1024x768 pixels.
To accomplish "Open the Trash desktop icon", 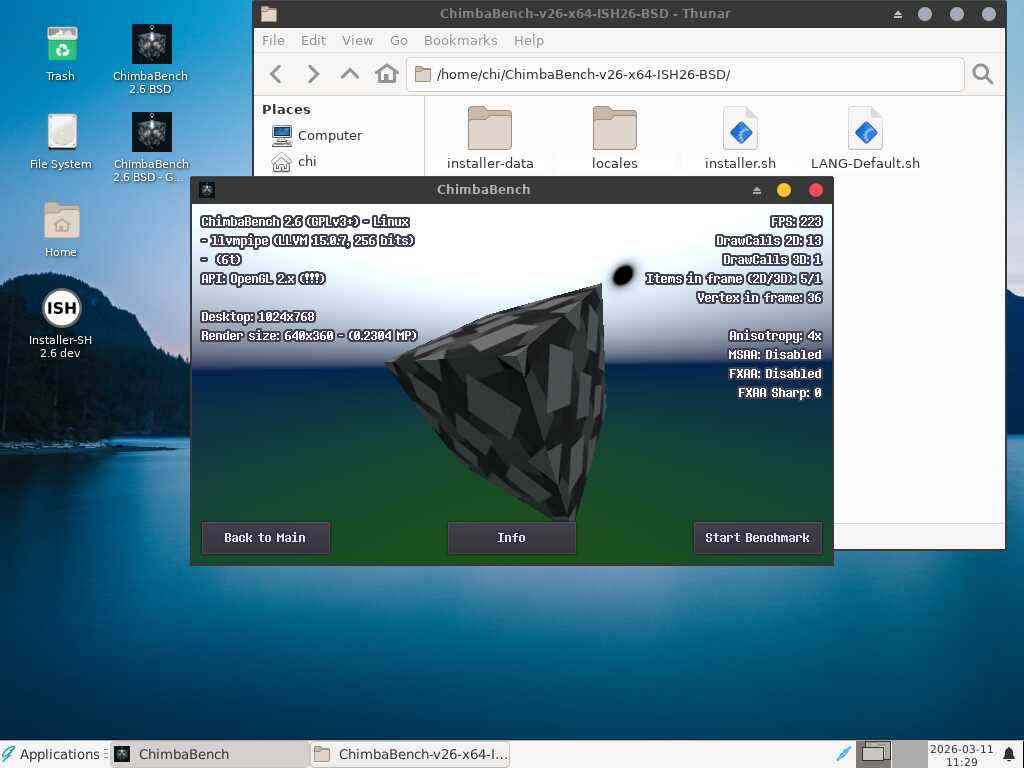I will [x=61, y=54].
